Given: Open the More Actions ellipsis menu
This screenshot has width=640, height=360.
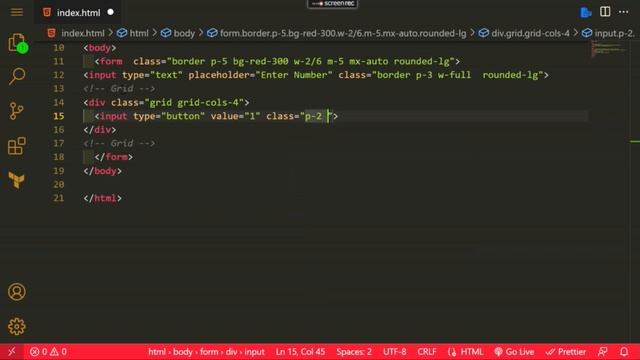Looking at the screenshot, I should pyautogui.click(x=623, y=12).
